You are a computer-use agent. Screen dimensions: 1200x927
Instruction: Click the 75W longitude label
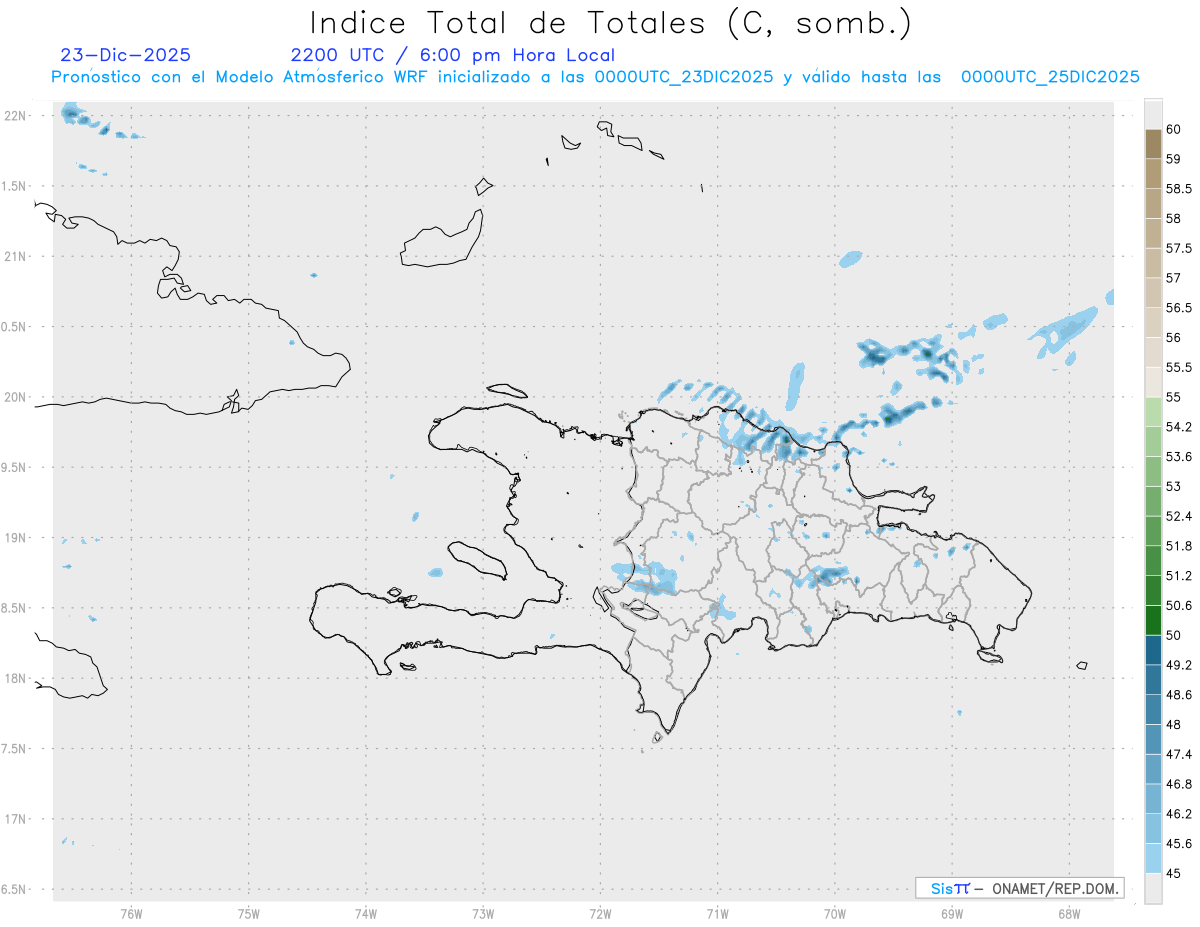pos(248,913)
